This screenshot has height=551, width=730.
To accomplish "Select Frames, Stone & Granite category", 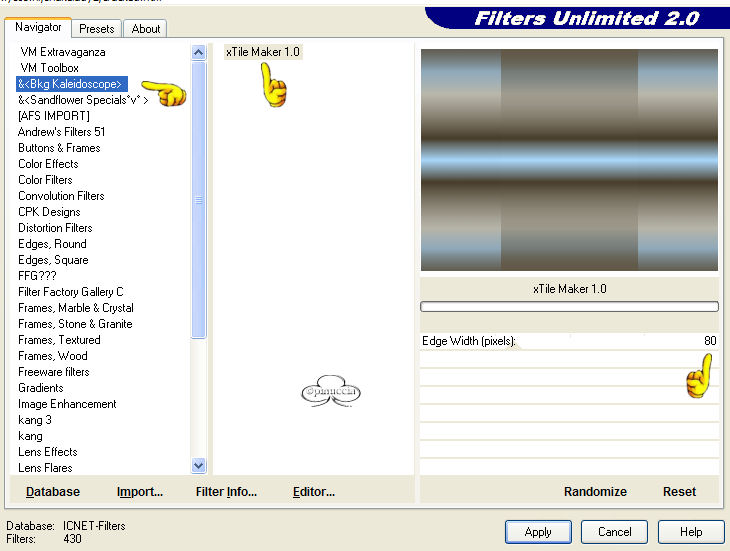I will point(75,324).
